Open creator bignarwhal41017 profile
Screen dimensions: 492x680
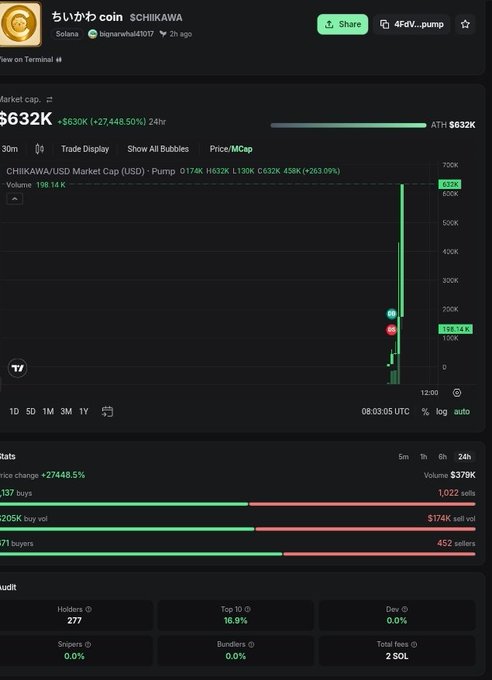[x=126, y=34]
